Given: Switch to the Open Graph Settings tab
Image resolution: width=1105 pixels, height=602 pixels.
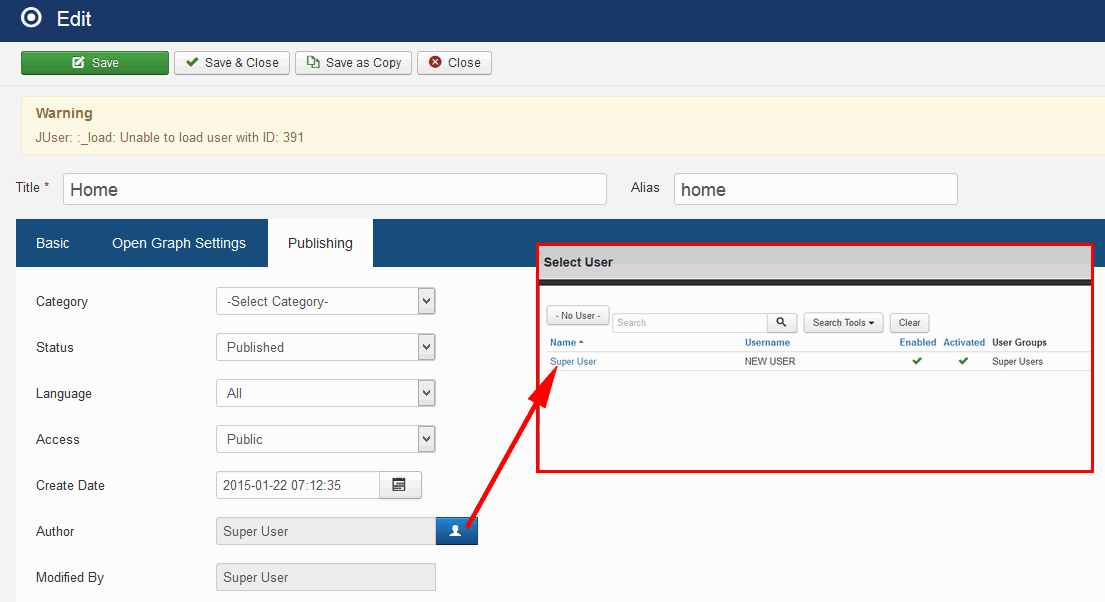Looking at the screenshot, I should 178,243.
